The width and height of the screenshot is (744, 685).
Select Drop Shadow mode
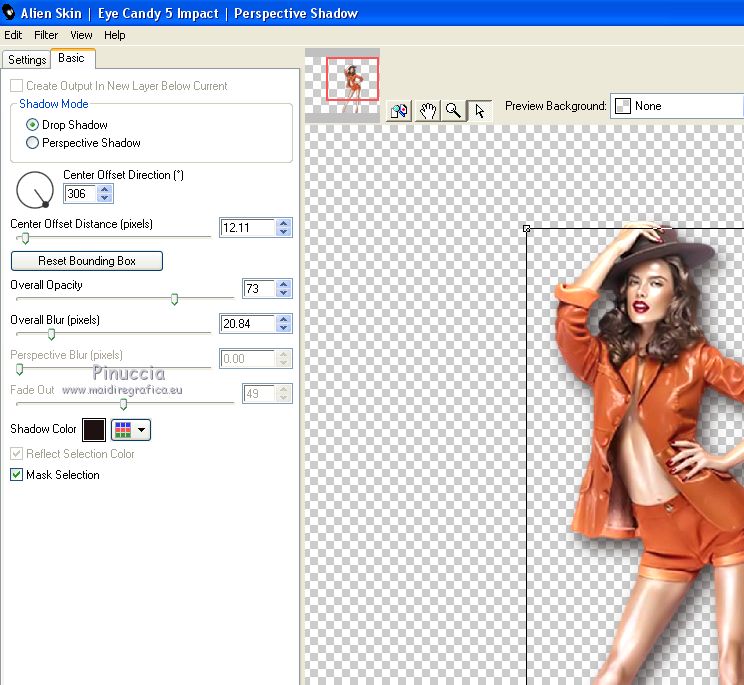point(33,125)
